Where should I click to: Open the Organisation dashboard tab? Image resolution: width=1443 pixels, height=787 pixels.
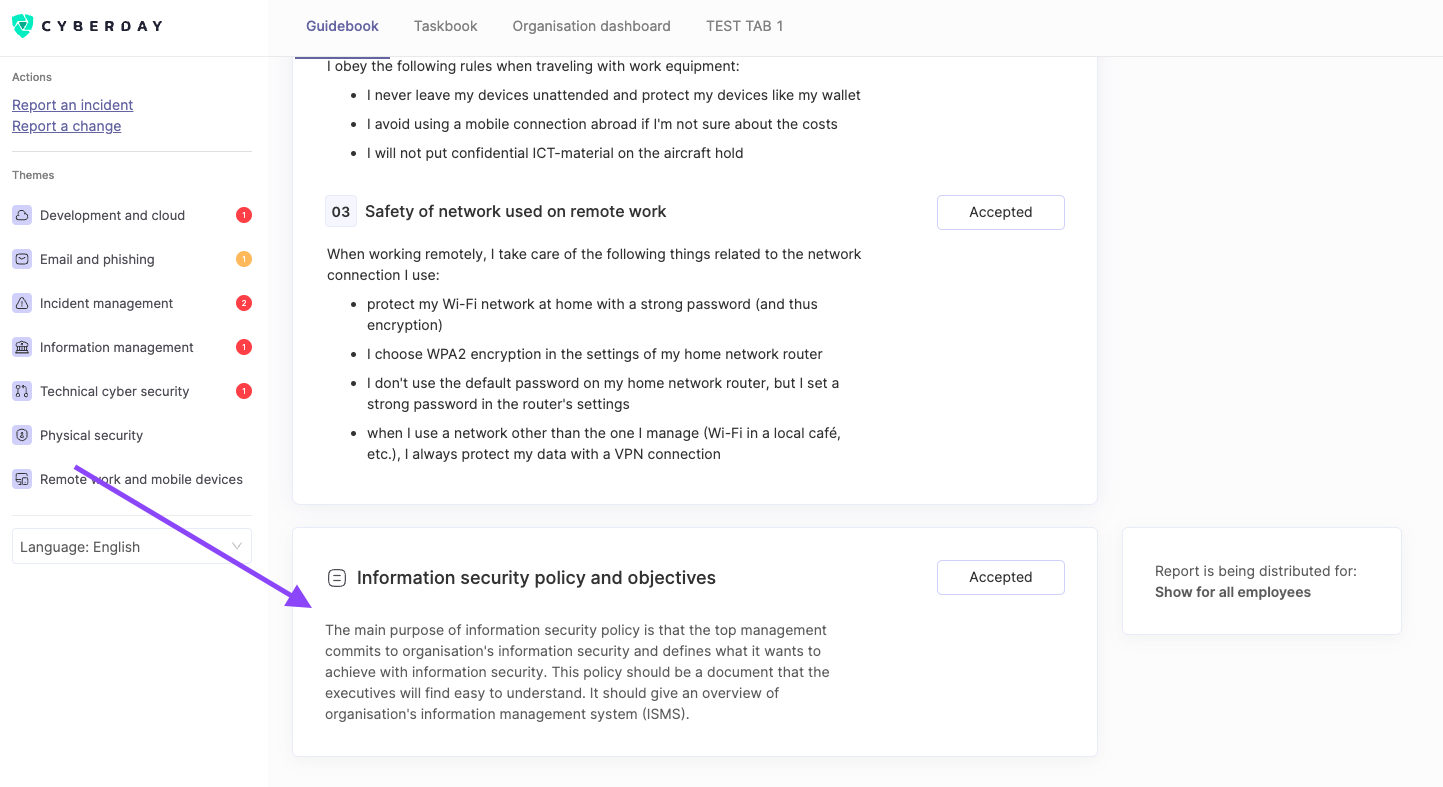pos(592,26)
